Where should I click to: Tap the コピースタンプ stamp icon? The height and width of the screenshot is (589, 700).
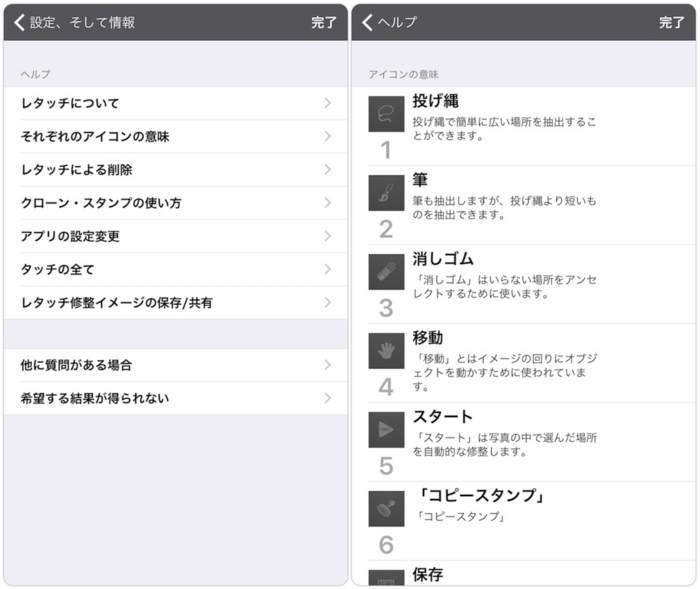tap(386, 509)
